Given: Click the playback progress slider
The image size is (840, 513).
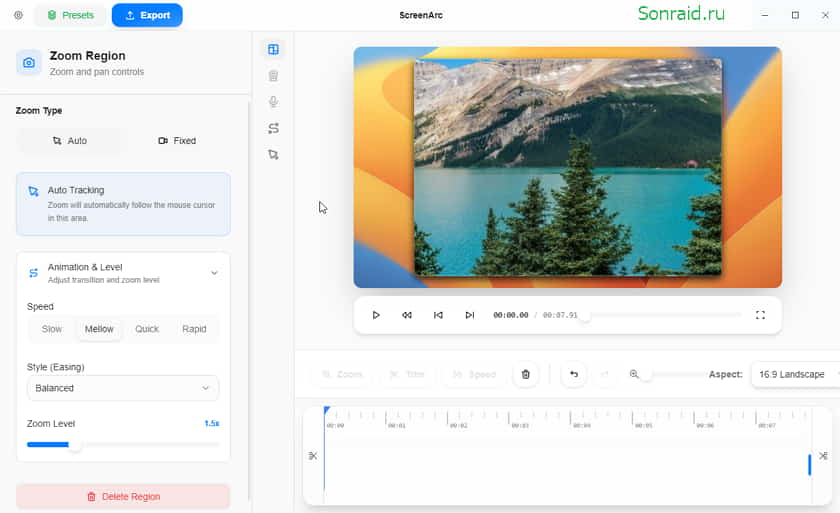Looking at the screenshot, I should (661, 315).
